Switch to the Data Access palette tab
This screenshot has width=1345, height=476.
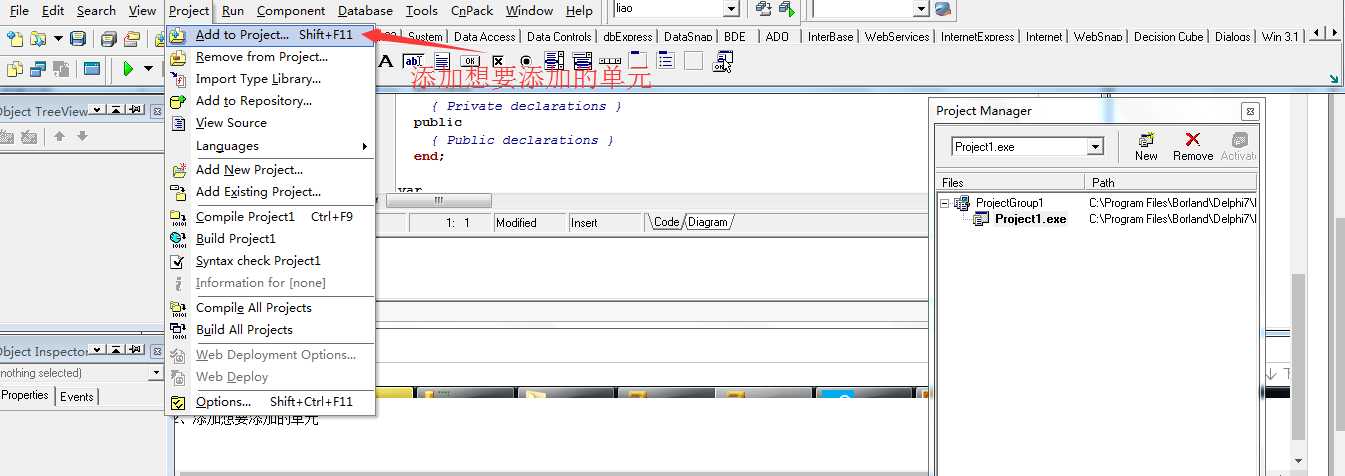click(484, 37)
